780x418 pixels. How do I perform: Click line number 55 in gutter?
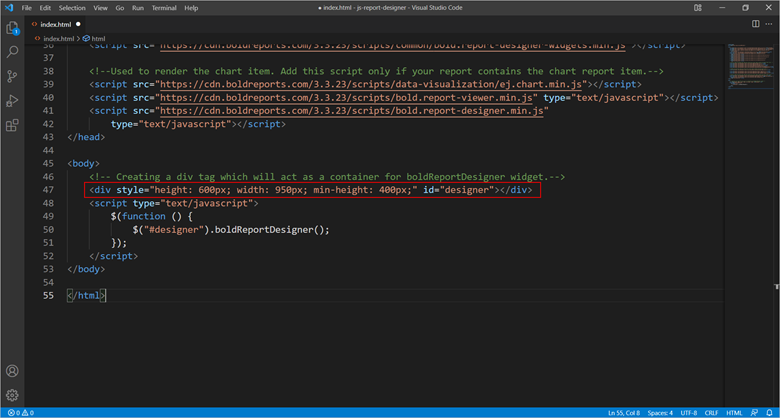pos(48,295)
